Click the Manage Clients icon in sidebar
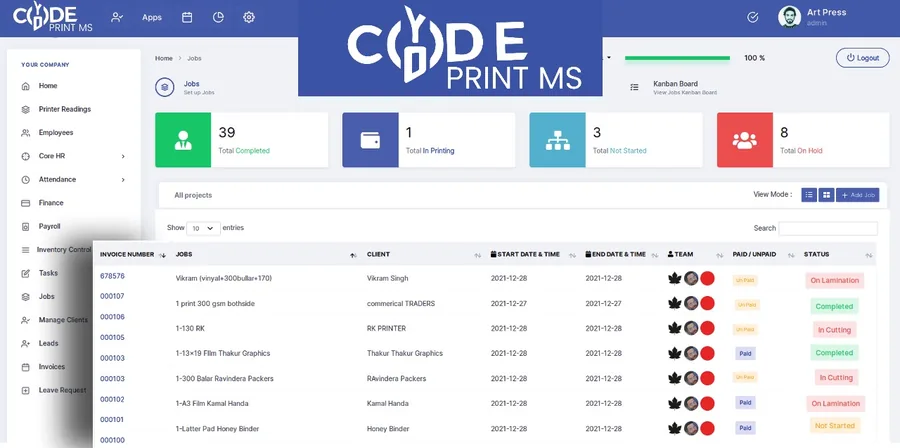The image size is (900, 448). pyautogui.click(x=25, y=320)
